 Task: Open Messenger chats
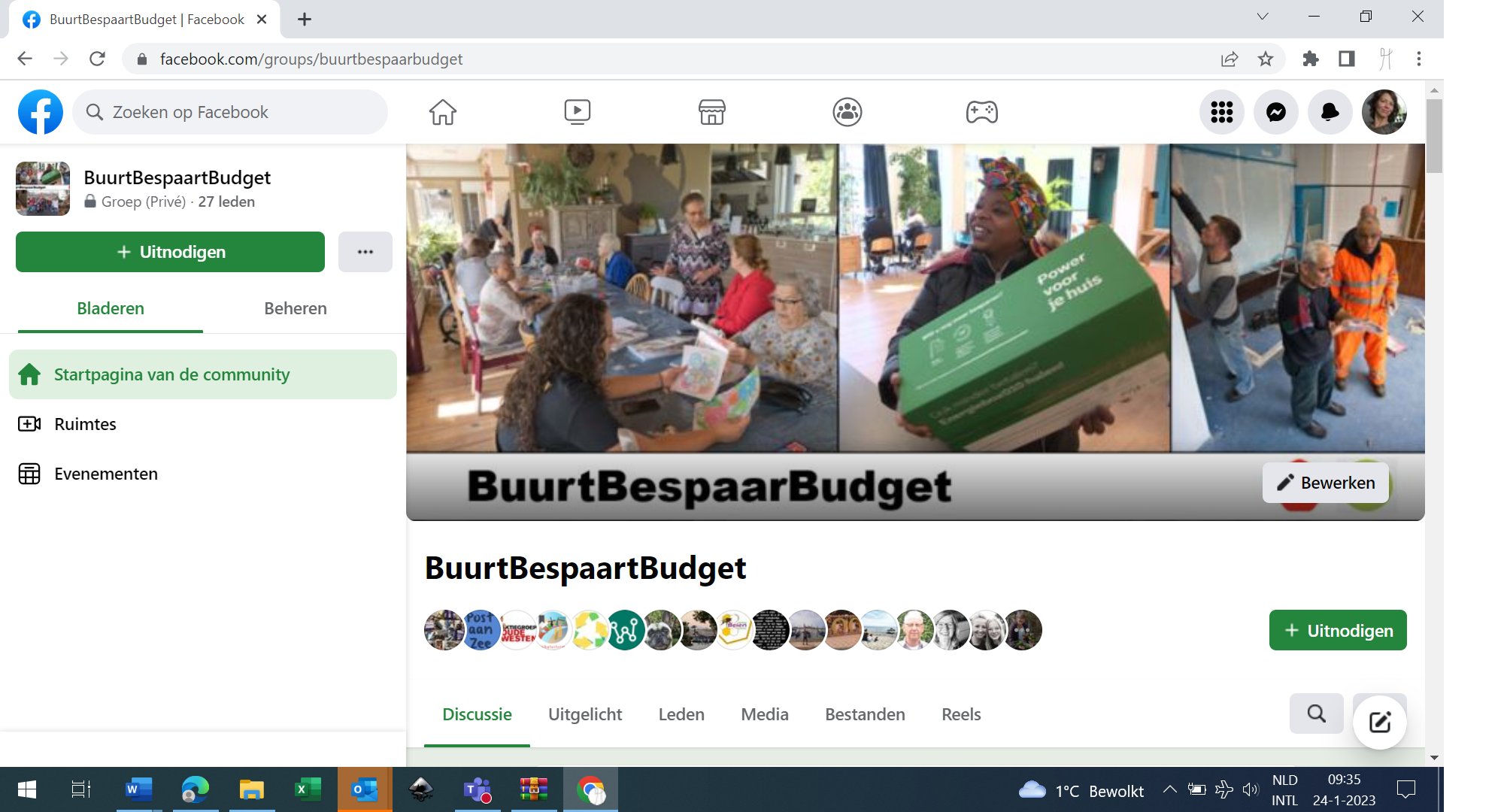(1276, 112)
